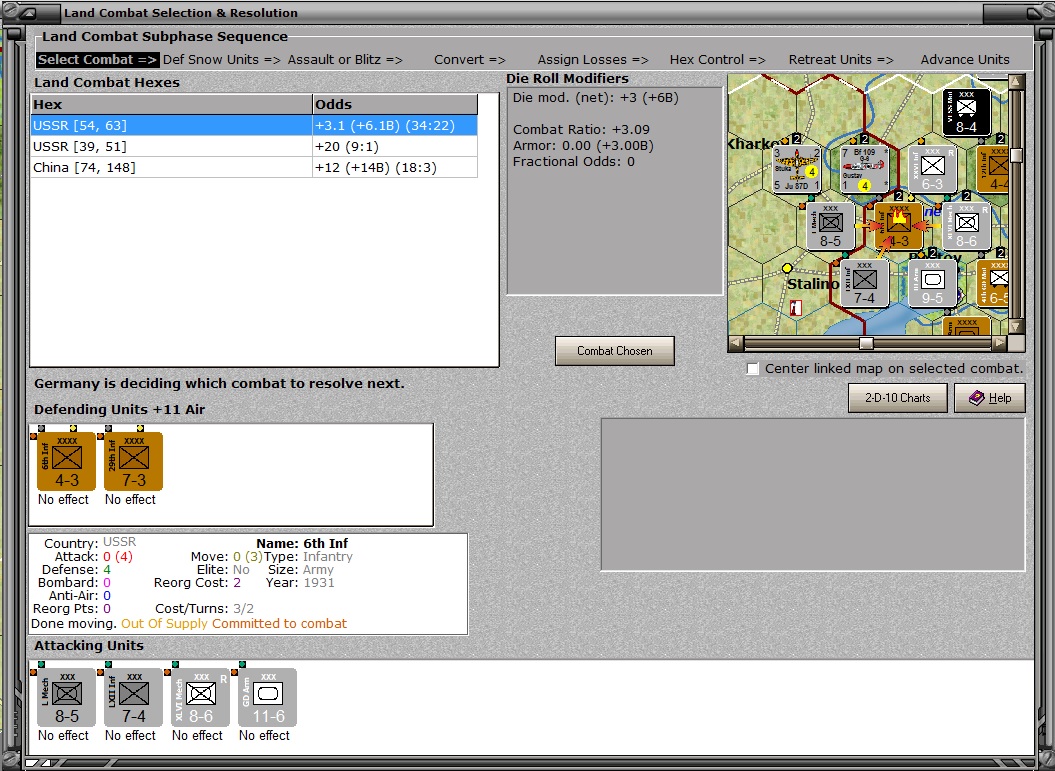The image size is (1055, 771).
Task: Confirm with the Combat Chosen button
Action: (x=614, y=351)
